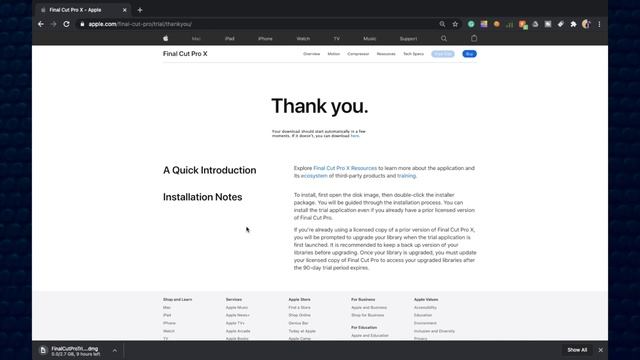Screen dimensions: 640x360
Task: Open Inclusion and Diversity footer link
Action: pos(434,331)
